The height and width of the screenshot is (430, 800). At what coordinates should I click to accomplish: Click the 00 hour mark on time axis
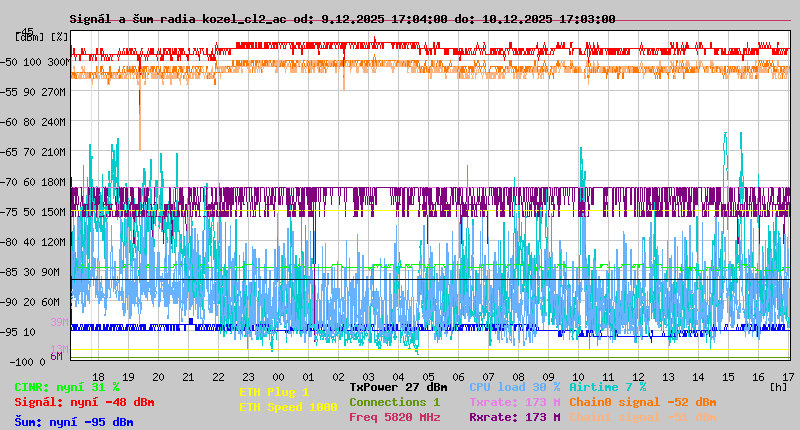click(278, 376)
